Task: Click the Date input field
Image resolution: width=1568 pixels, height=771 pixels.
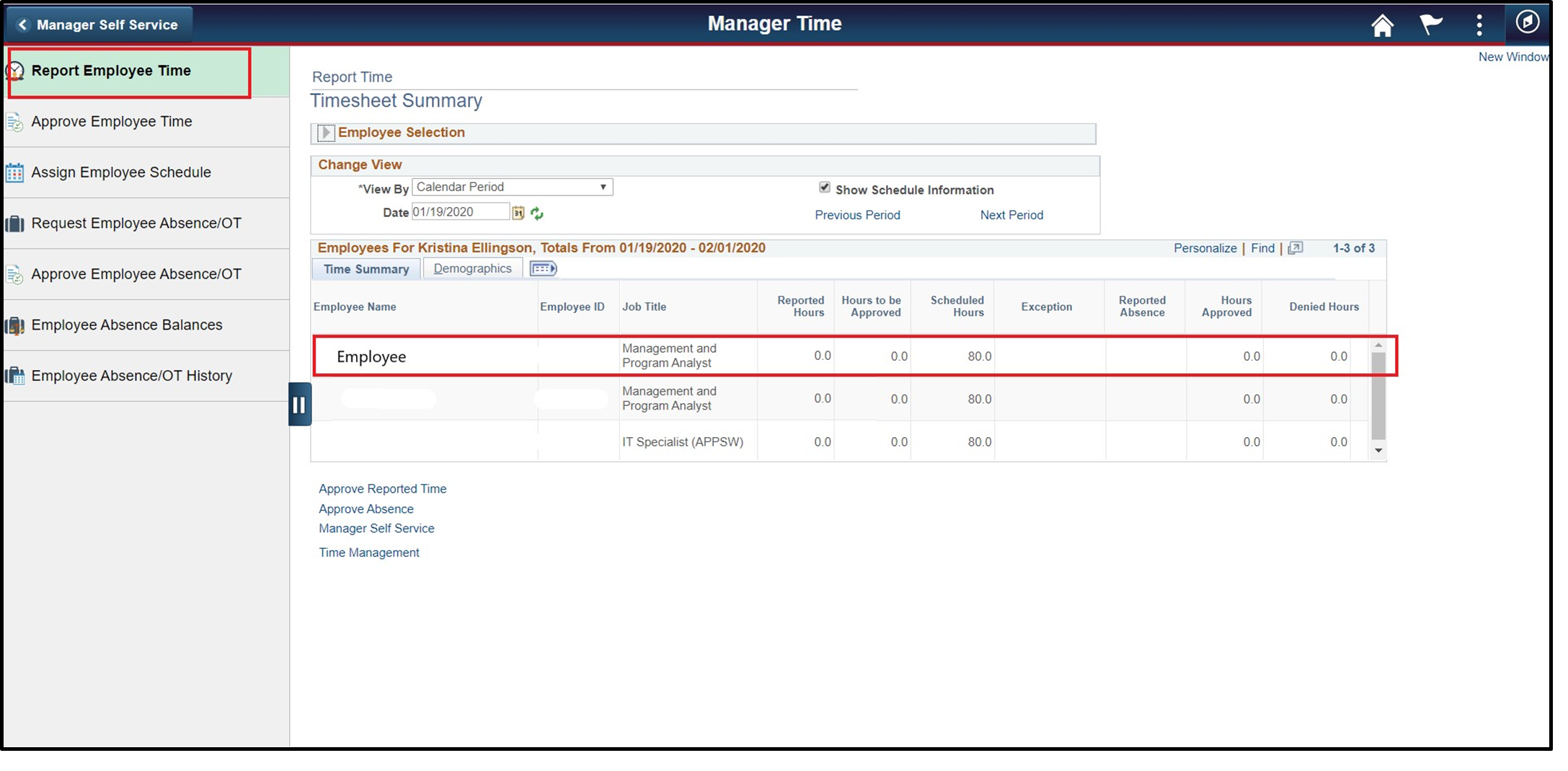Action: tap(460, 211)
